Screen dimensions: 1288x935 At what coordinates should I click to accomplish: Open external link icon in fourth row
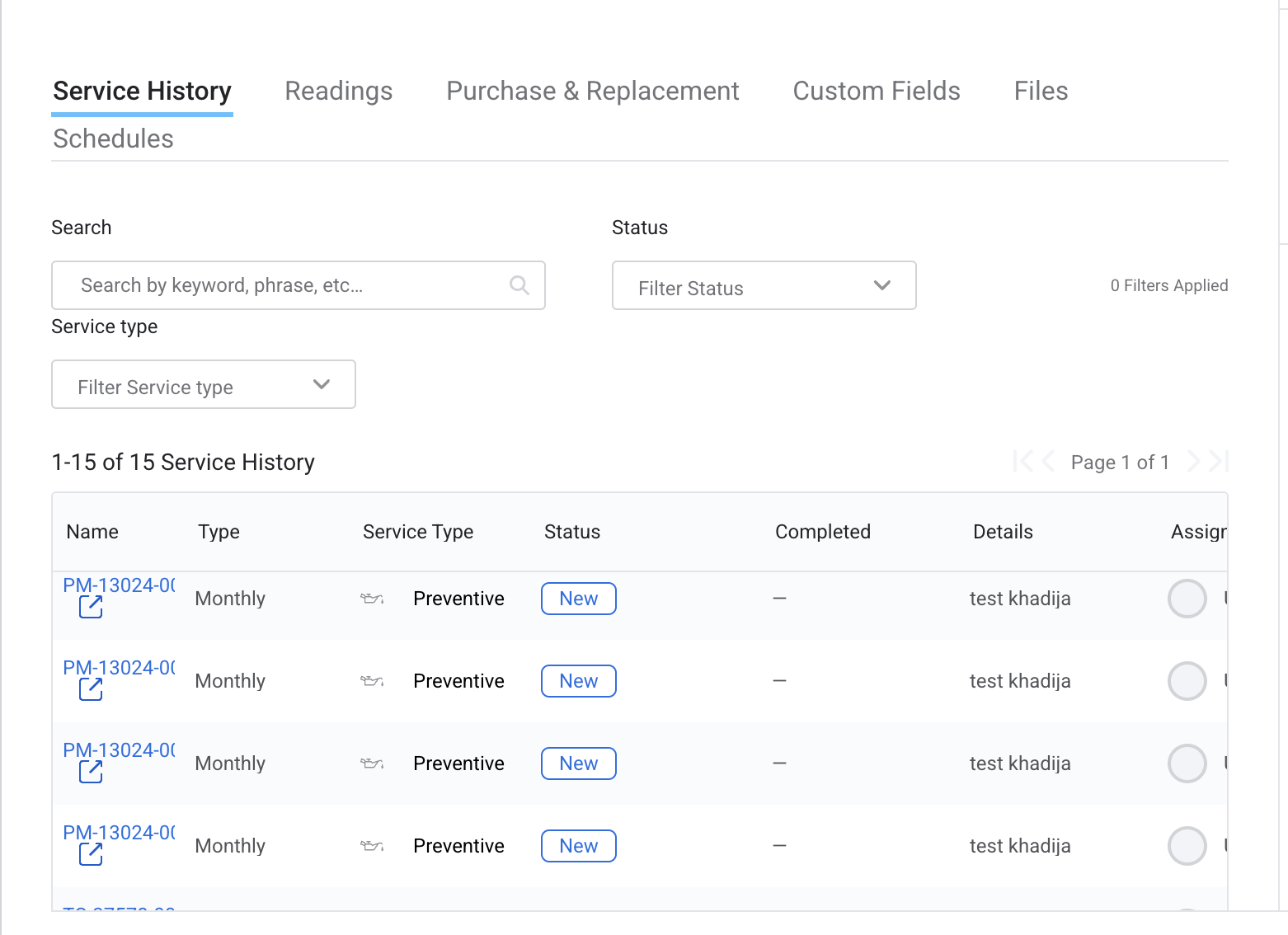point(91,854)
